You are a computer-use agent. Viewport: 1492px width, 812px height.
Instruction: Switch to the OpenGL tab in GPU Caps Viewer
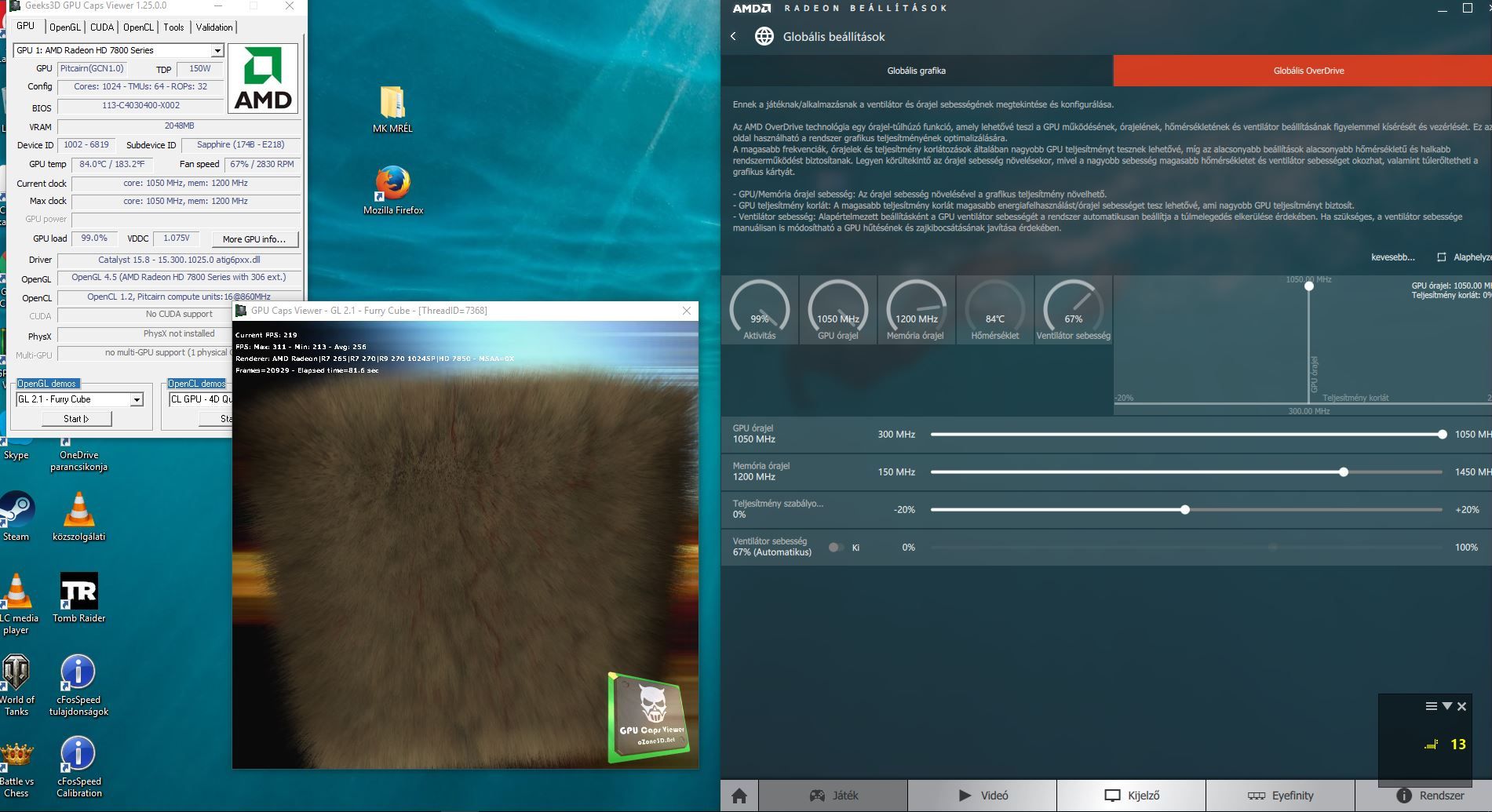[x=64, y=27]
